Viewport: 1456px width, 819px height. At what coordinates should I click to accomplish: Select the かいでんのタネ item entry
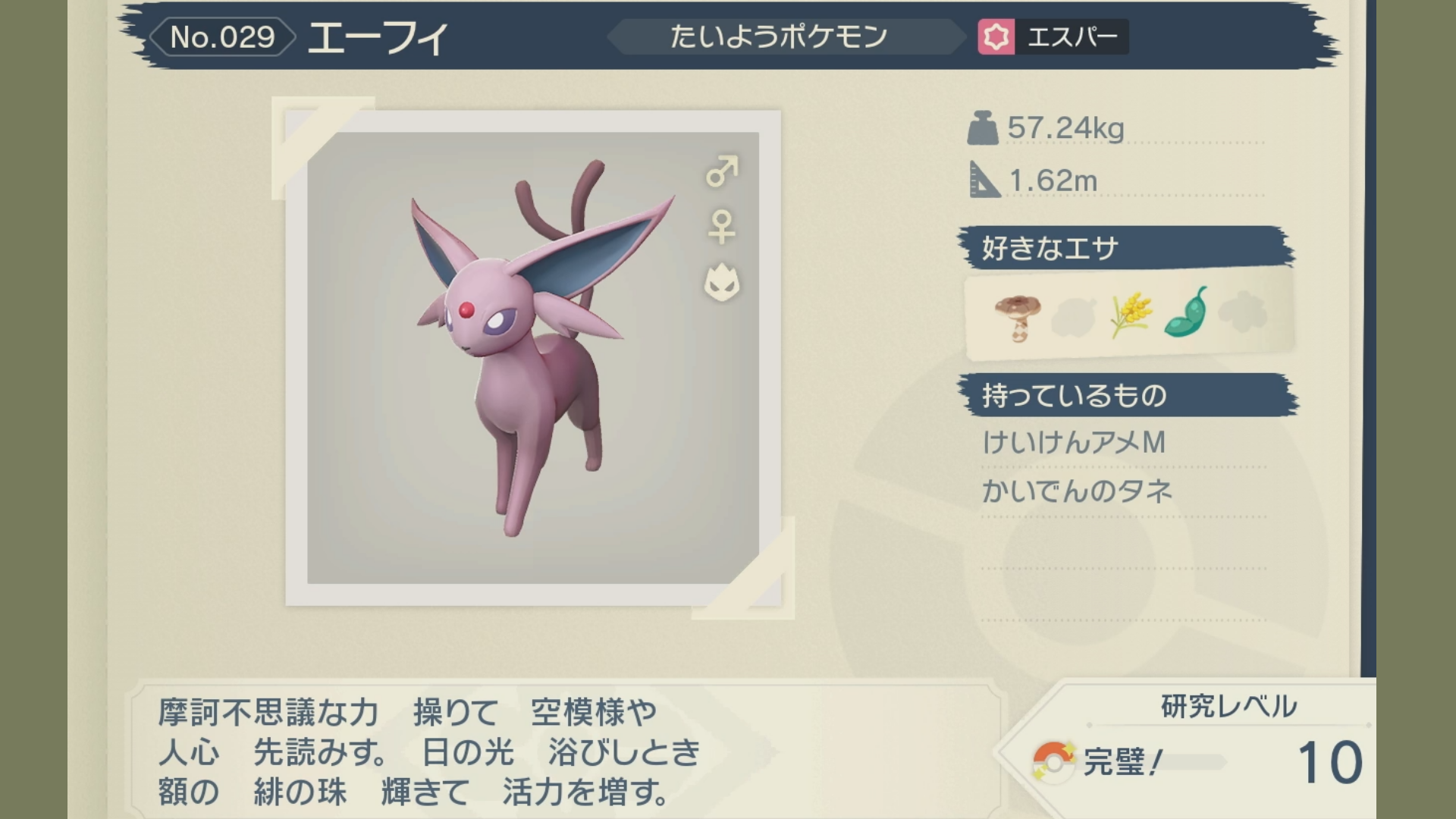coord(1078,491)
